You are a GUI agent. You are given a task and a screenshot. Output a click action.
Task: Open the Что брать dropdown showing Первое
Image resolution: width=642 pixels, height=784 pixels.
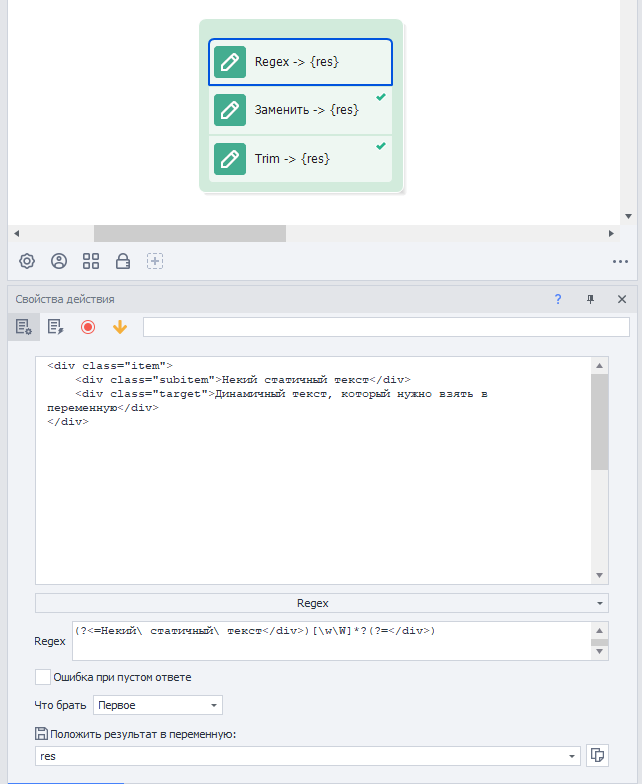[158, 705]
